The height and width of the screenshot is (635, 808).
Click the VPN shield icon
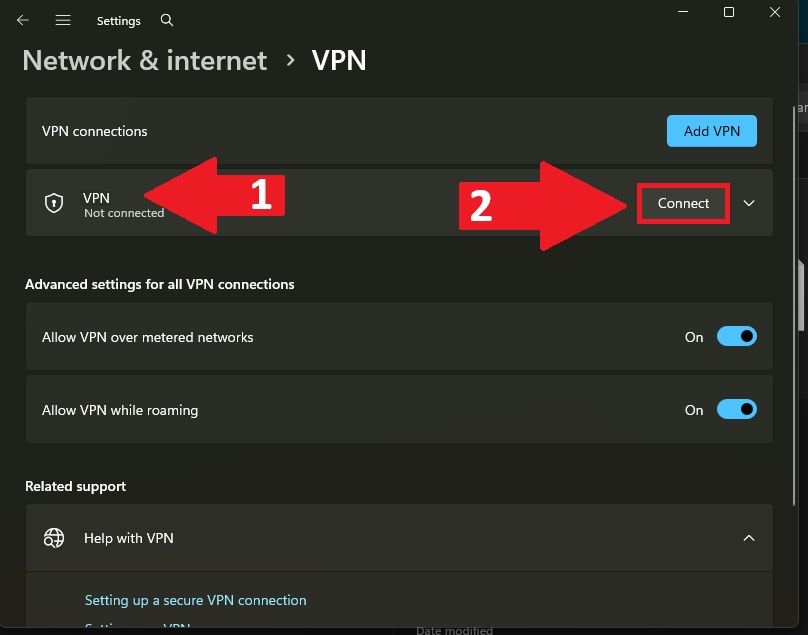coord(54,204)
